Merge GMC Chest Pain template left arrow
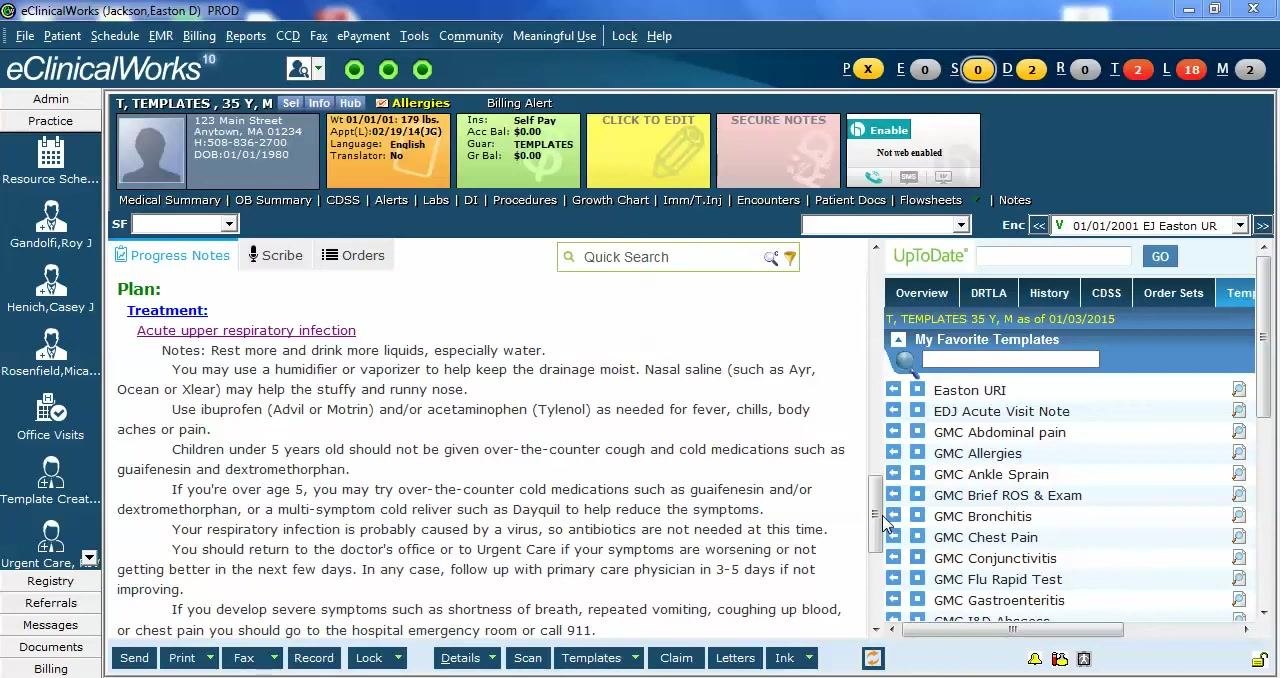 (893, 536)
